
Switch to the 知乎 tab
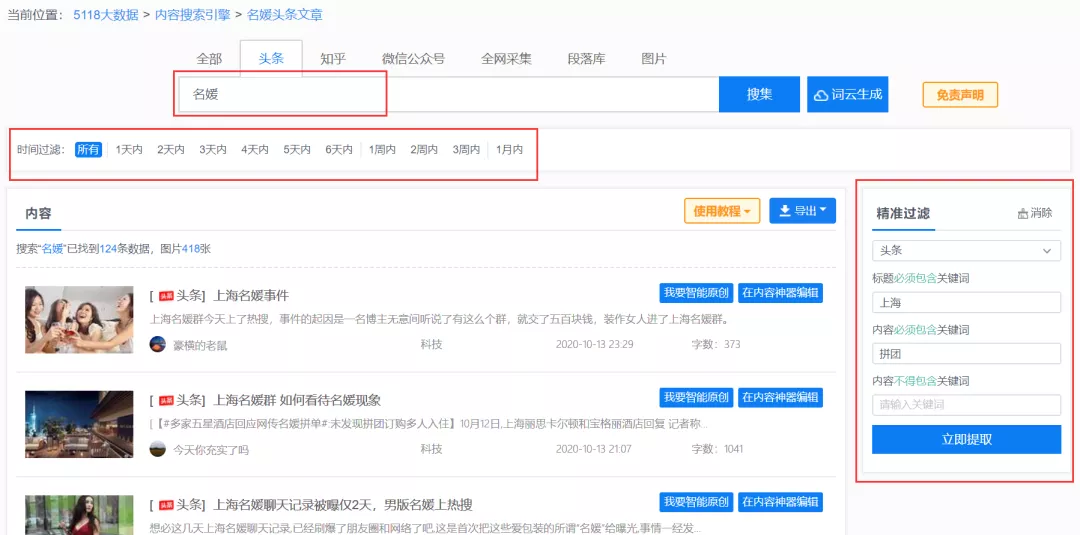coord(333,59)
